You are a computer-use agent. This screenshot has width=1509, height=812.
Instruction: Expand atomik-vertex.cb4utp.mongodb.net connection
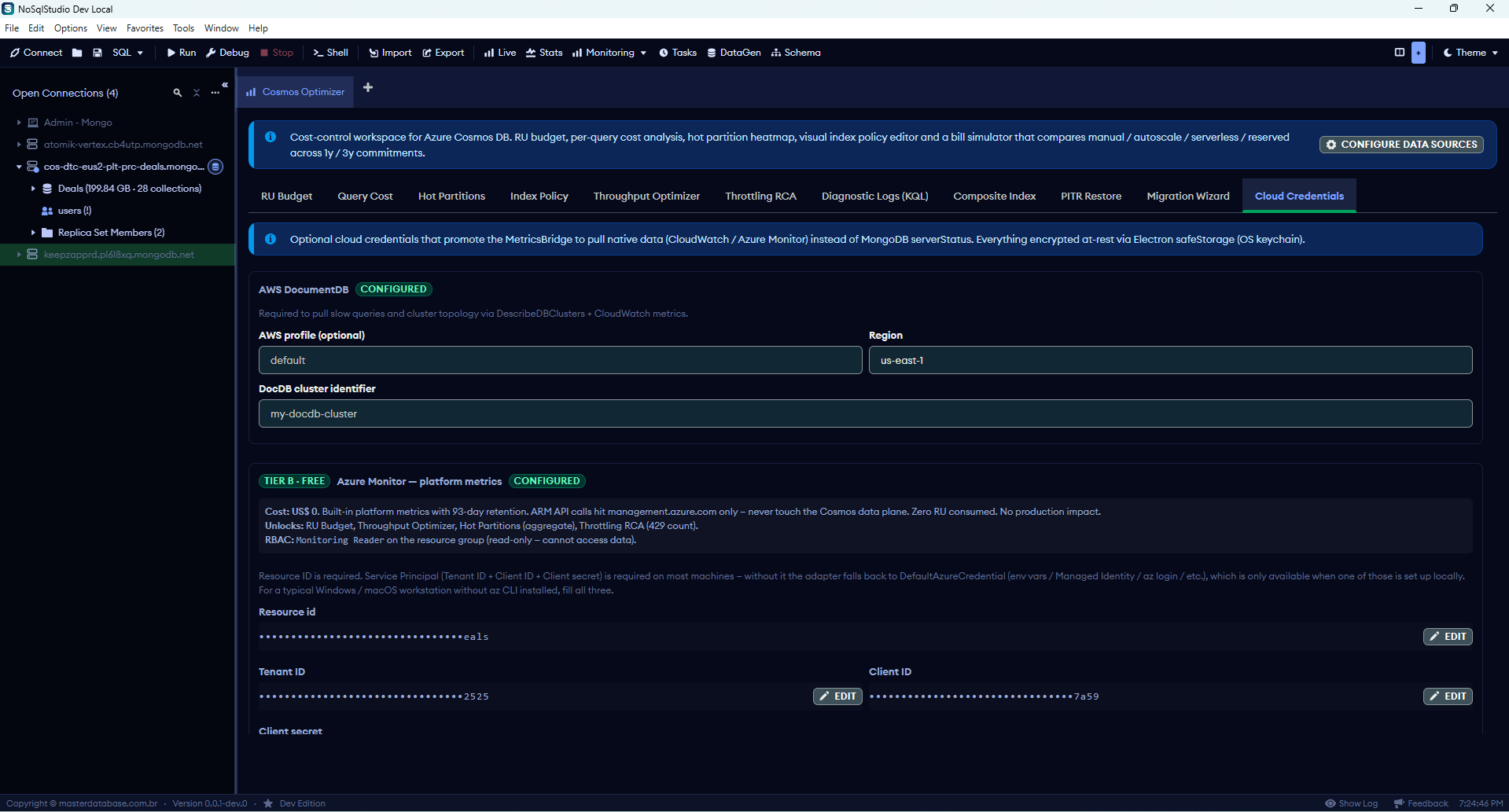[x=19, y=145]
